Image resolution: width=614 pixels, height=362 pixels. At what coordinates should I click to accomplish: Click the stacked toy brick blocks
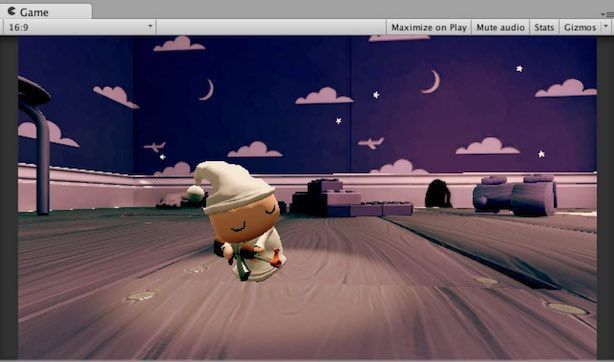click(x=351, y=198)
